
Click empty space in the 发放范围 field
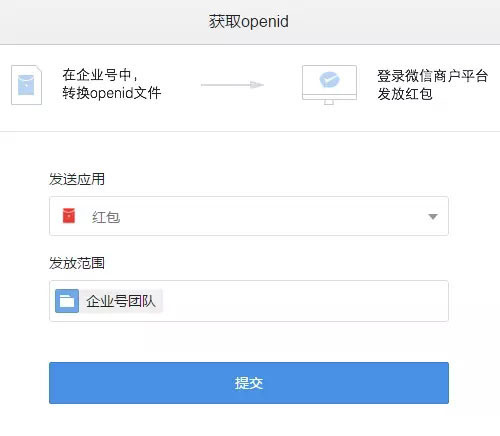tap(305, 301)
